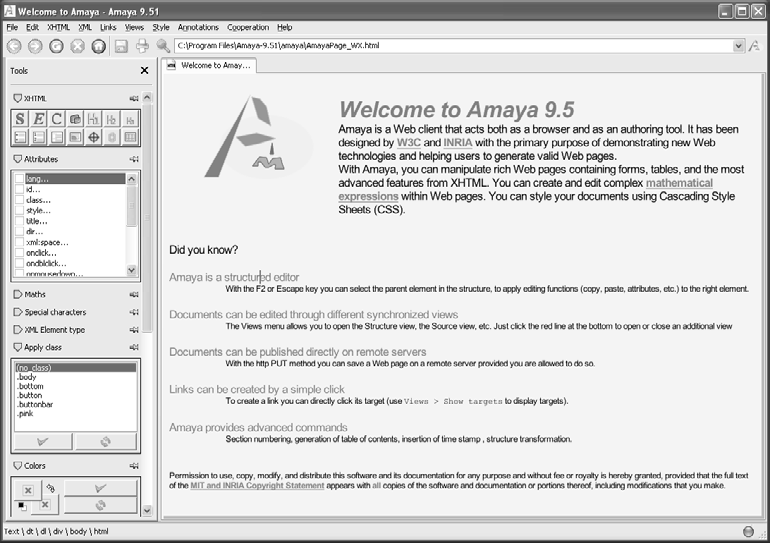The height and width of the screenshot is (543, 770).
Task: Click the Amaya logo icon beside the address bar
Action: pos(754,46)
